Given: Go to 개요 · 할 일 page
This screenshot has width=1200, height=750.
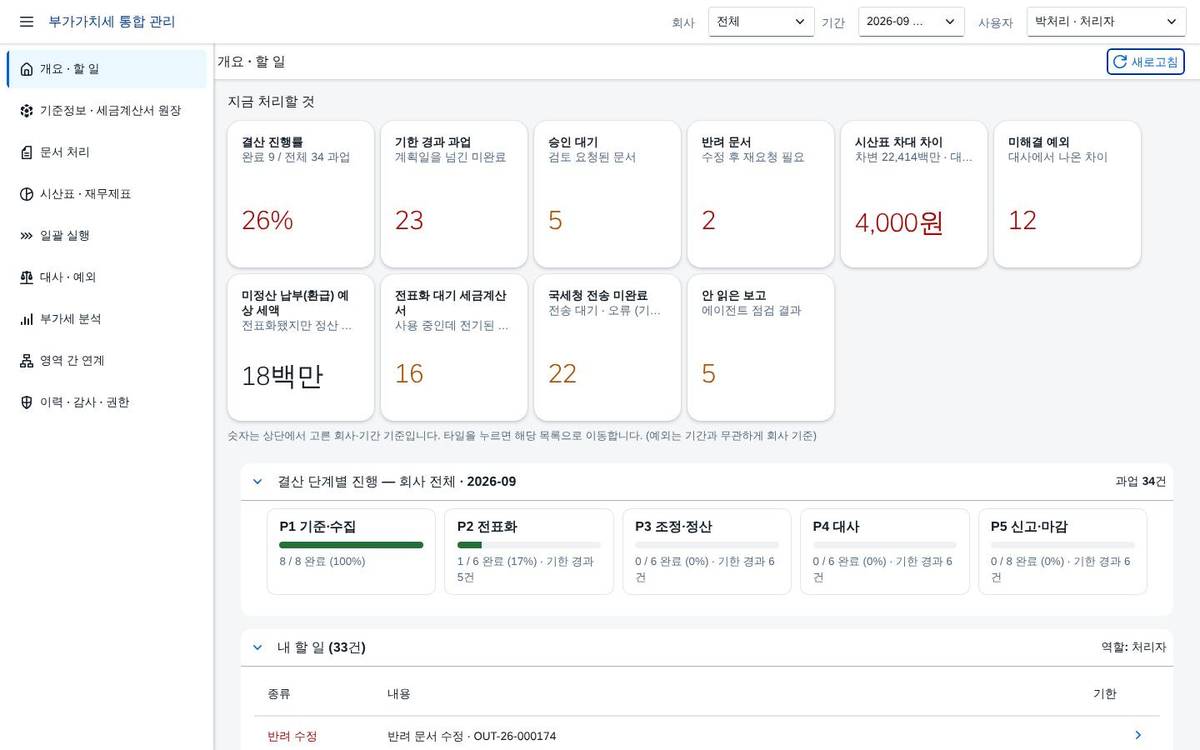Looking at the screenshot, I should click(107, 69).
